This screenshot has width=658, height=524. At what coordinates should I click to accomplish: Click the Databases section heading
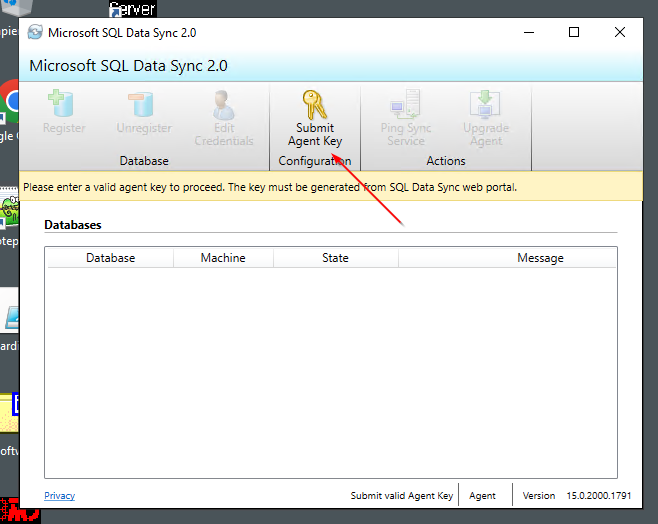tap(73, 224)
